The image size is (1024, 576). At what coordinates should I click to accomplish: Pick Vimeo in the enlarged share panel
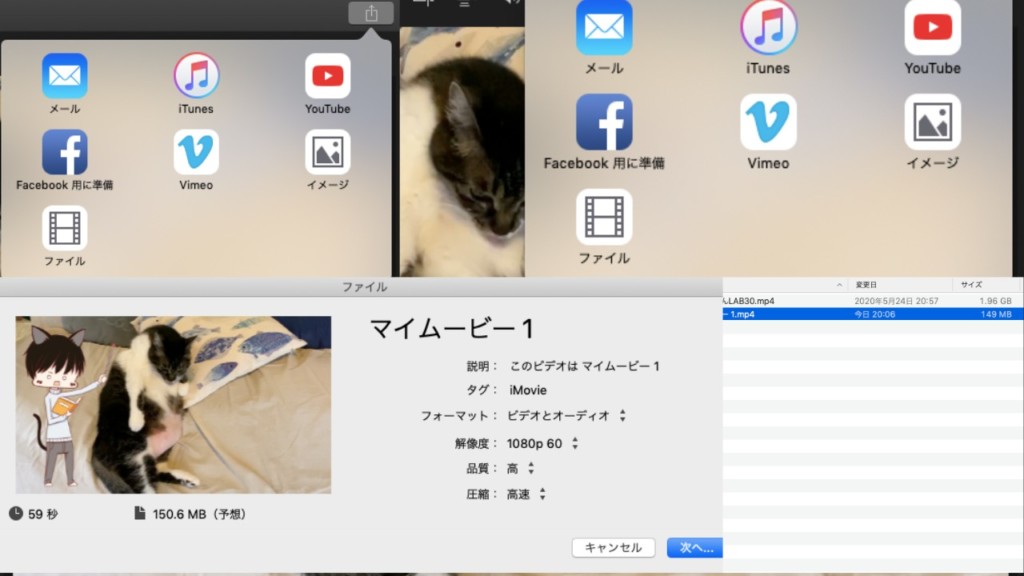coord(768,132)
